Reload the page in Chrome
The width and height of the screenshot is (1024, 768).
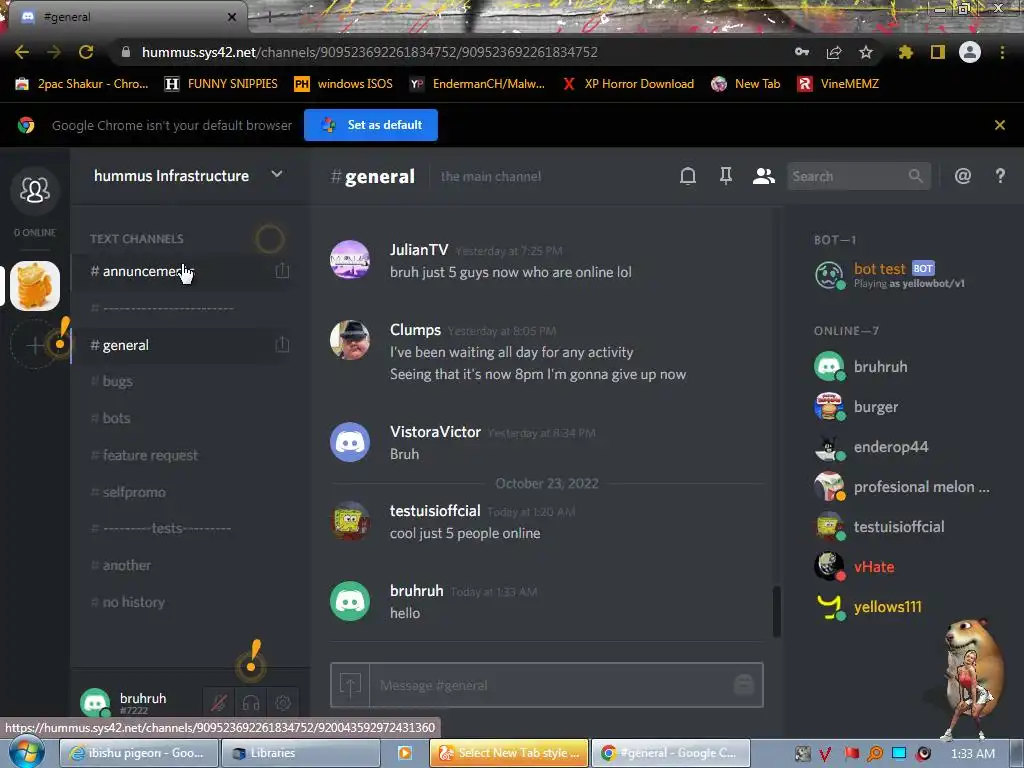[x=86, y=52]
